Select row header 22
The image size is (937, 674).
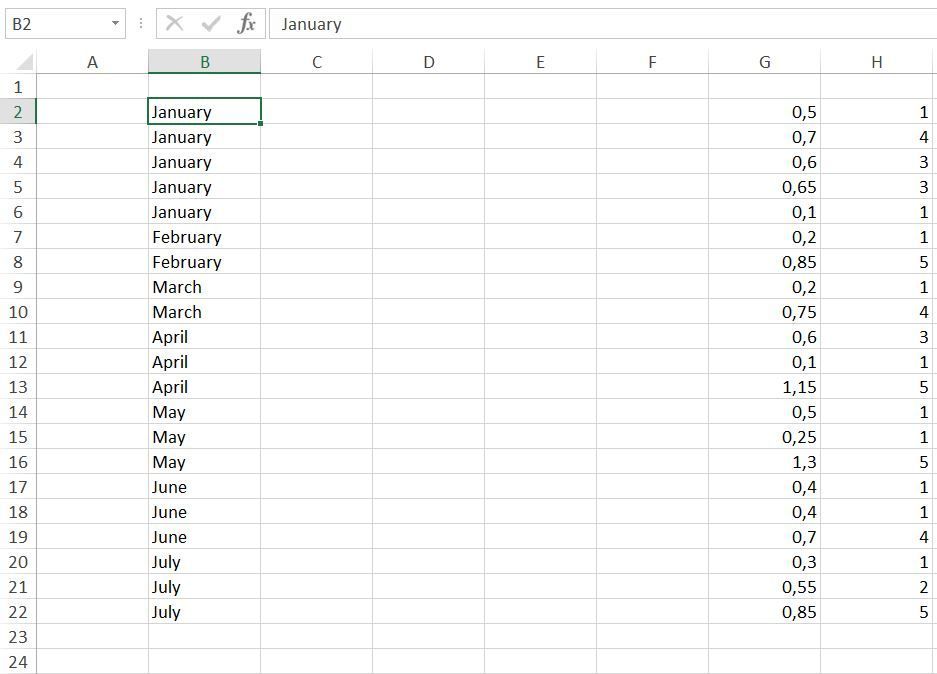(x=20, y=612)
